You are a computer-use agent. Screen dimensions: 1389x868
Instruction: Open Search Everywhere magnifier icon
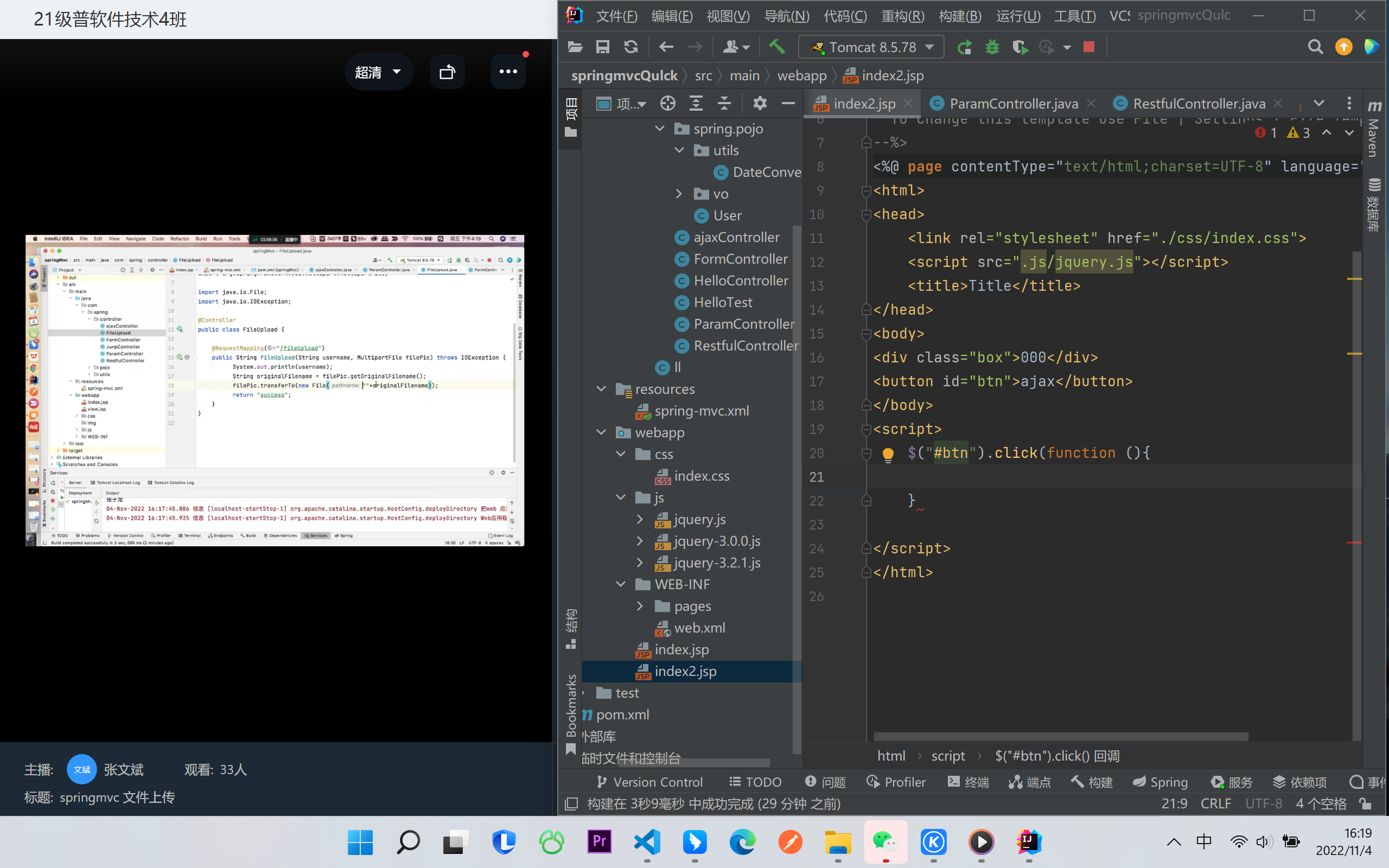coord(1315,47)
